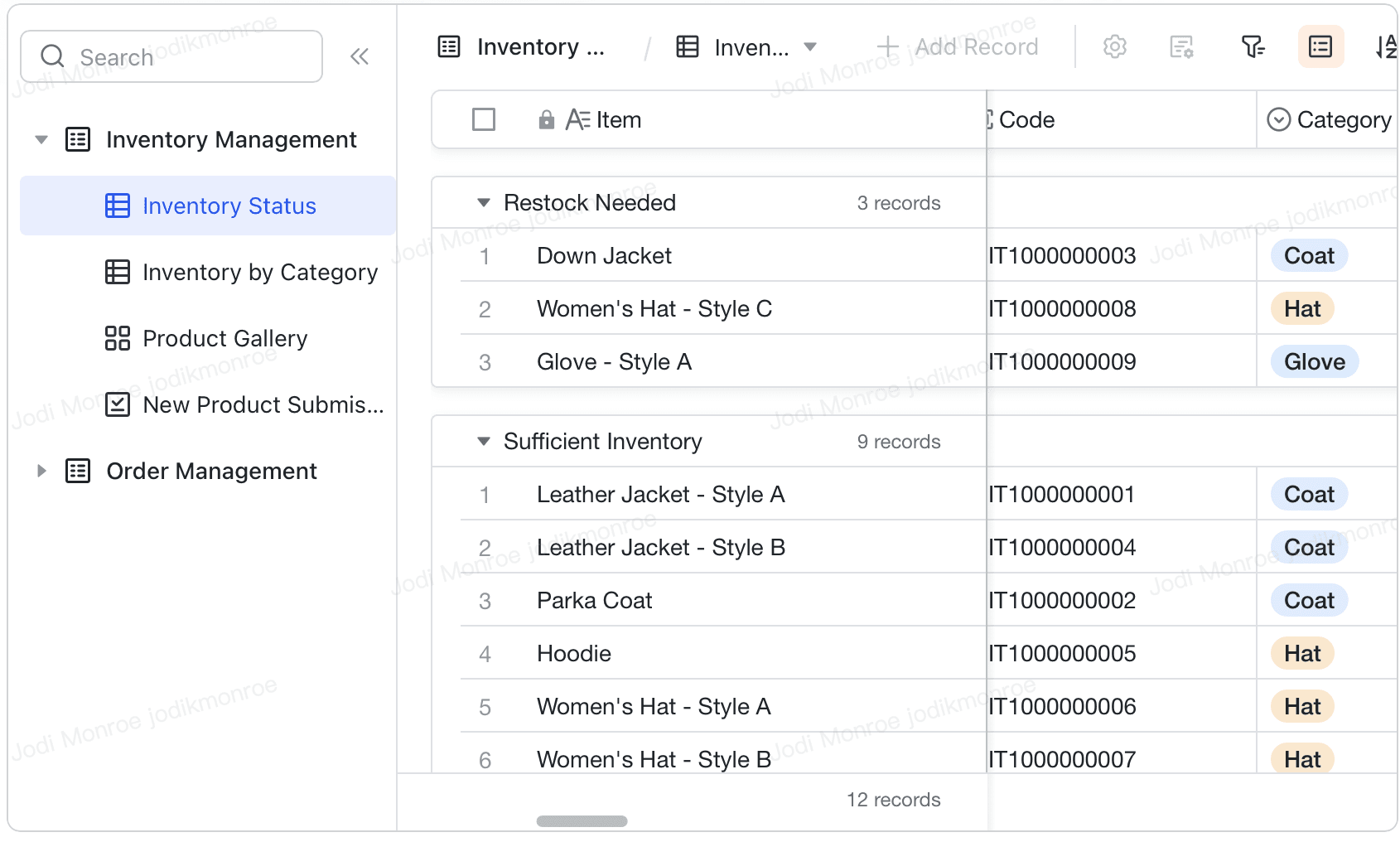Click the Inventory Status grid icon

tap(118, 206)
